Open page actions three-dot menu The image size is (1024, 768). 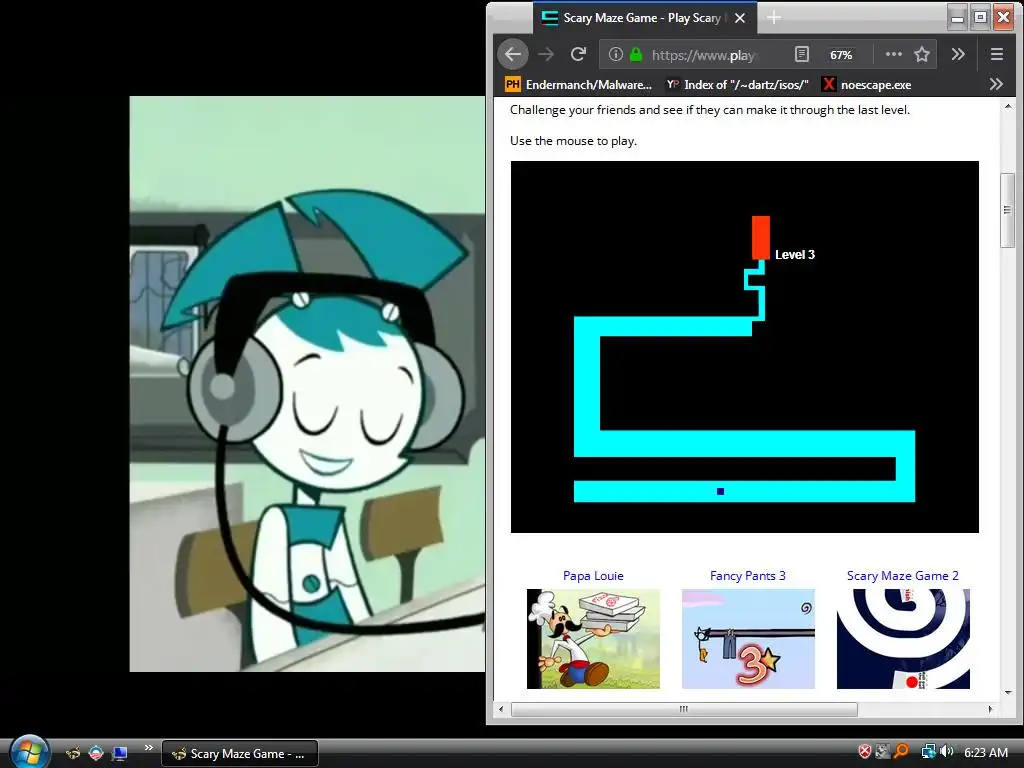click(x=893, y=54)
